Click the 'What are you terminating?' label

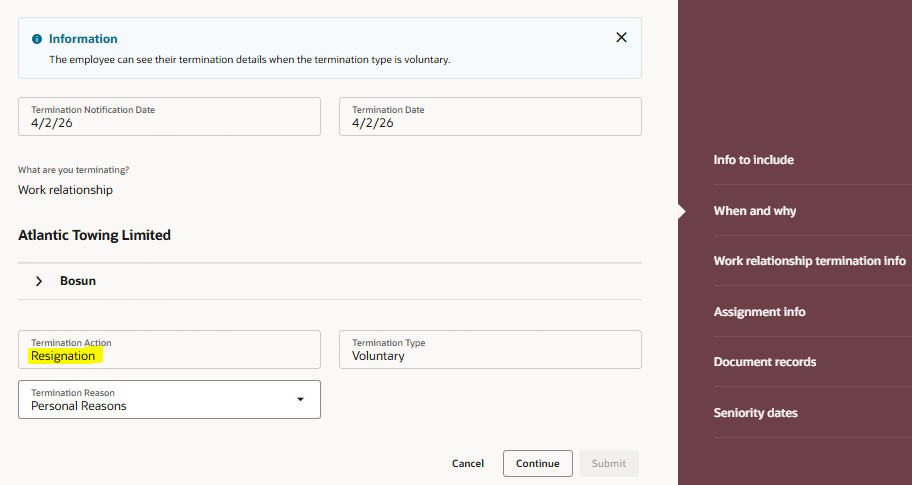pos(73,170)
